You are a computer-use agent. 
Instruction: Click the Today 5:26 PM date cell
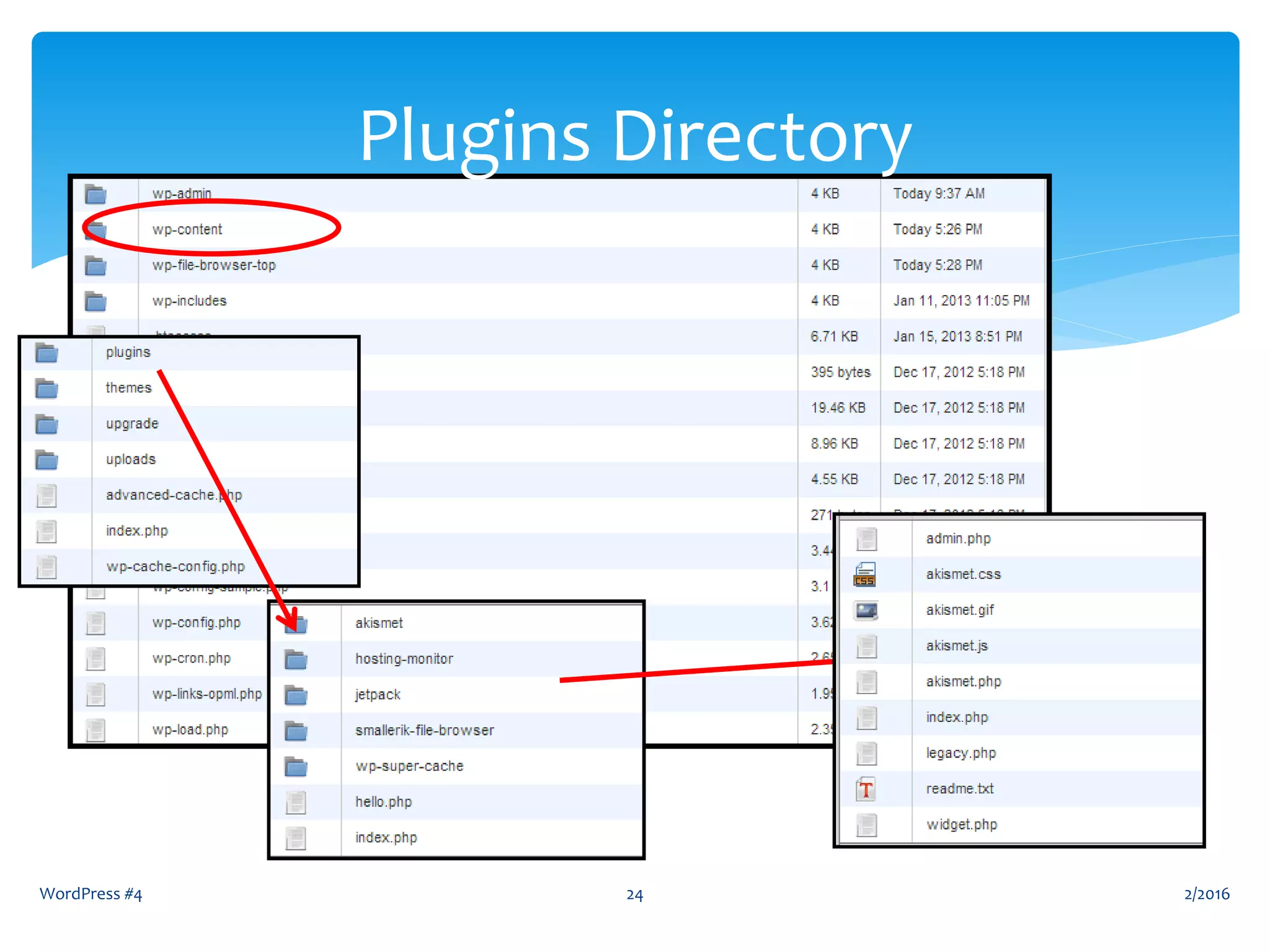937,229
